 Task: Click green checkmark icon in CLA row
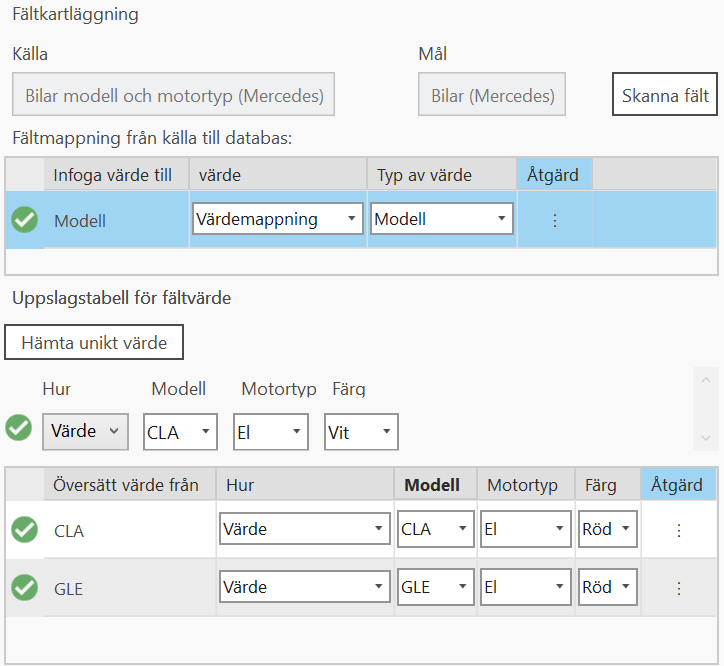pyautogui.click(x=25, y=530)
